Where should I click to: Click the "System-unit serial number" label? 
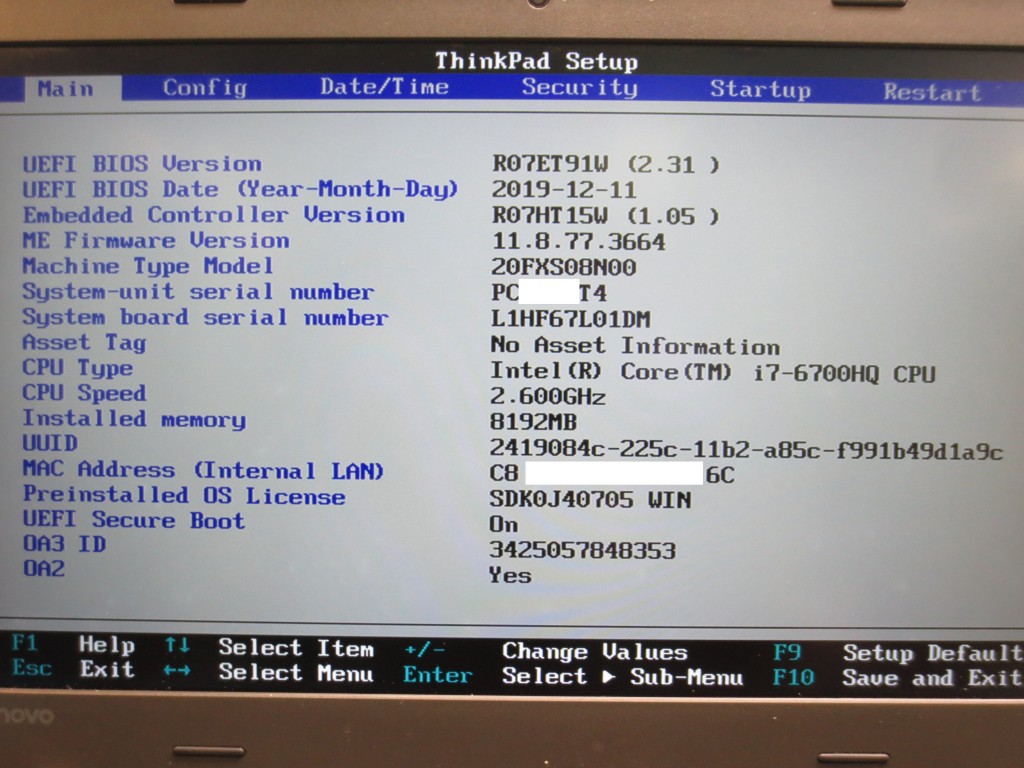coord(199,292)
